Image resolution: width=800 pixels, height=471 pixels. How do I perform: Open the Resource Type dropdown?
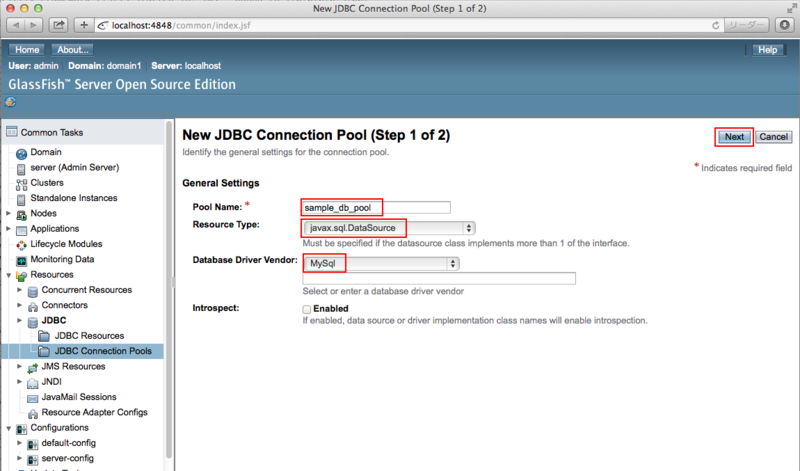pos(389,228)
